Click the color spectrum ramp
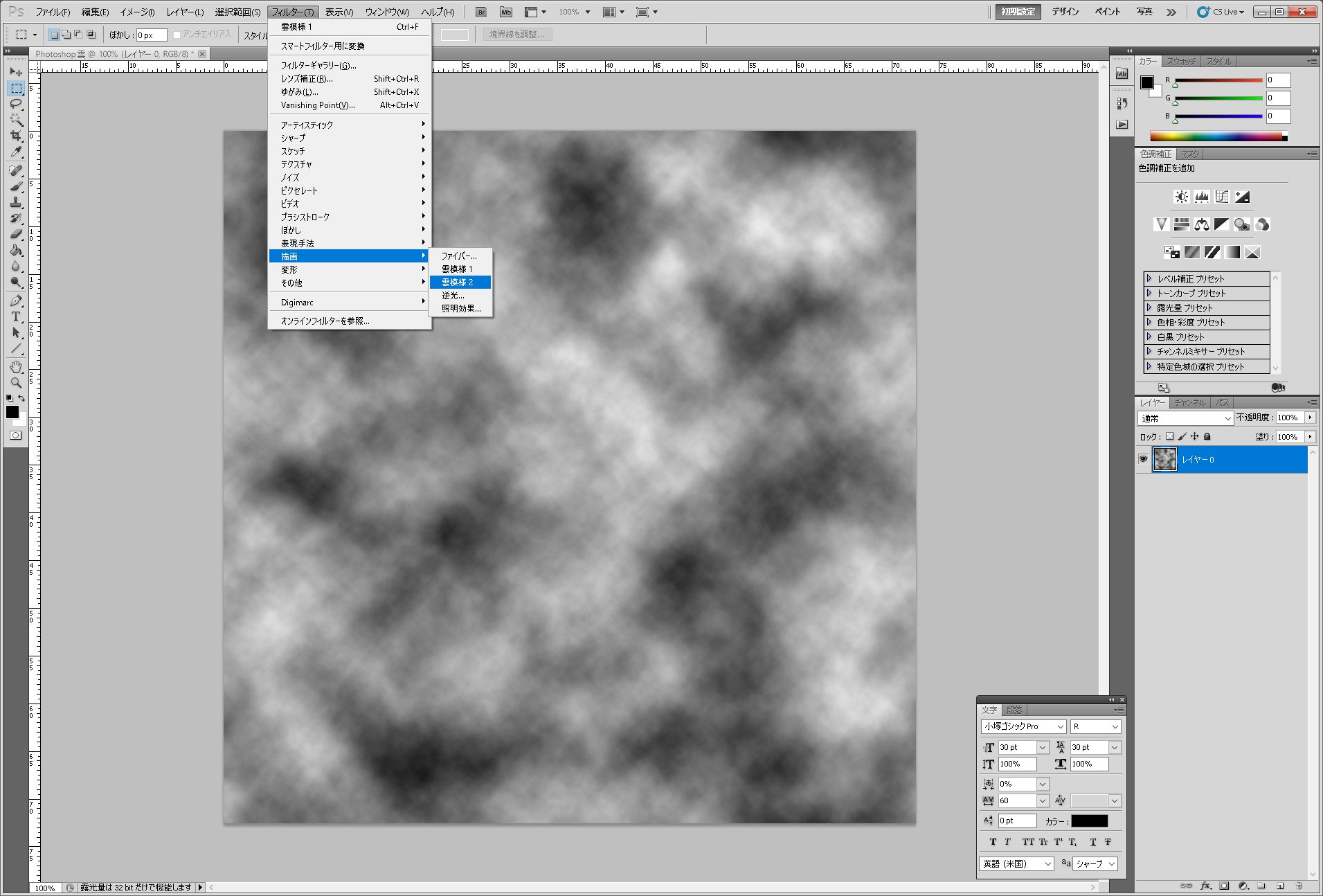 coord(1218,136)
